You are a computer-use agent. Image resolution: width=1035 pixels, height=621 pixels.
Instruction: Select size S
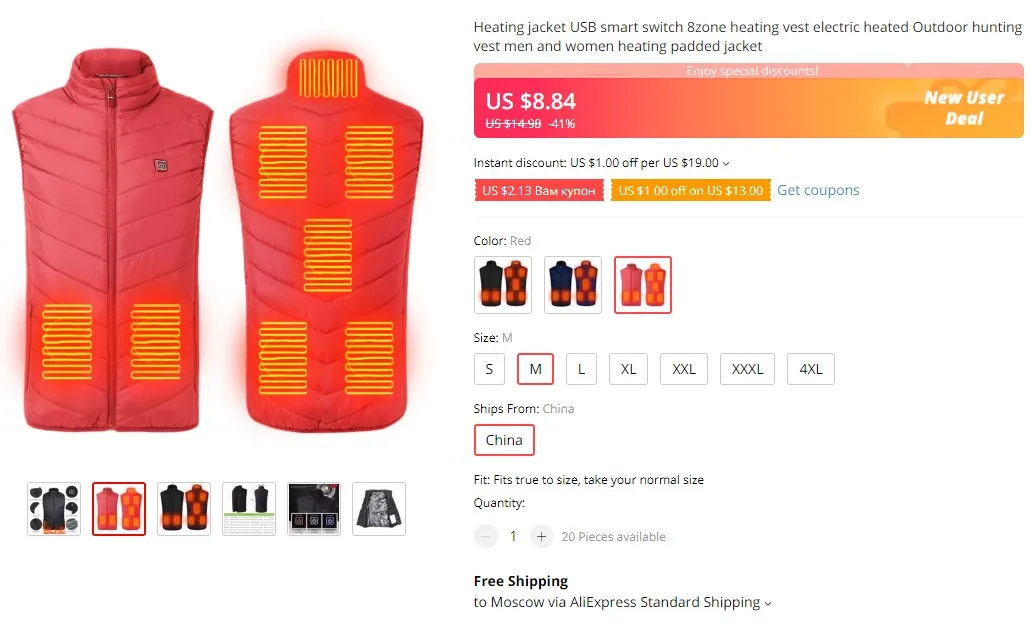(489, 369)
